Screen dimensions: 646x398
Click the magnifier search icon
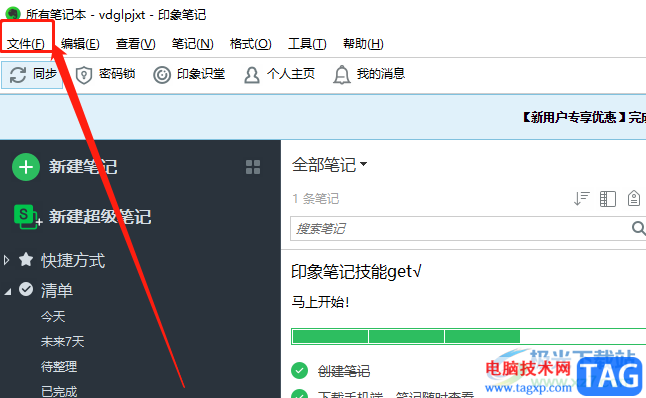[x=638, y=228]
